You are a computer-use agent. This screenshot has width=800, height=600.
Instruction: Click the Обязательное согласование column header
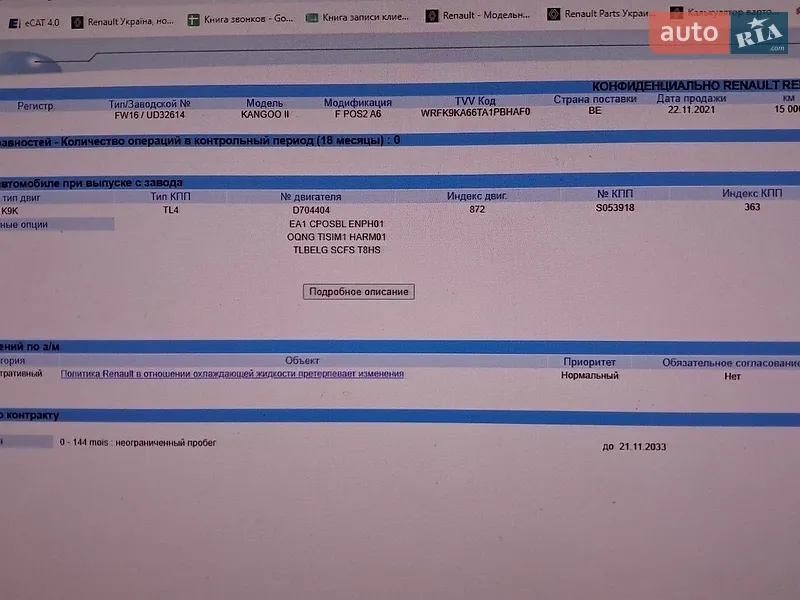(731, 363)
